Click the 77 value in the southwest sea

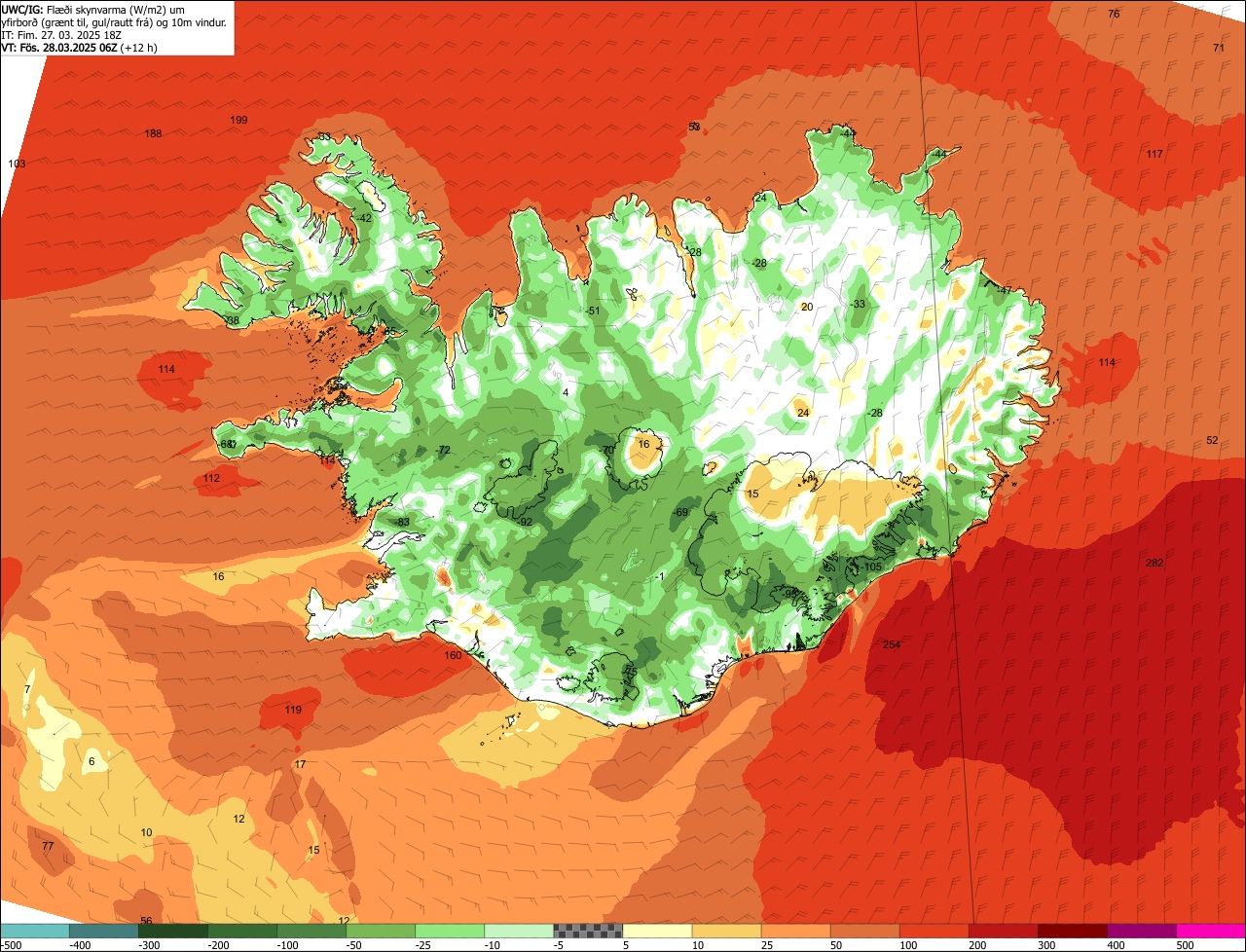48,846
